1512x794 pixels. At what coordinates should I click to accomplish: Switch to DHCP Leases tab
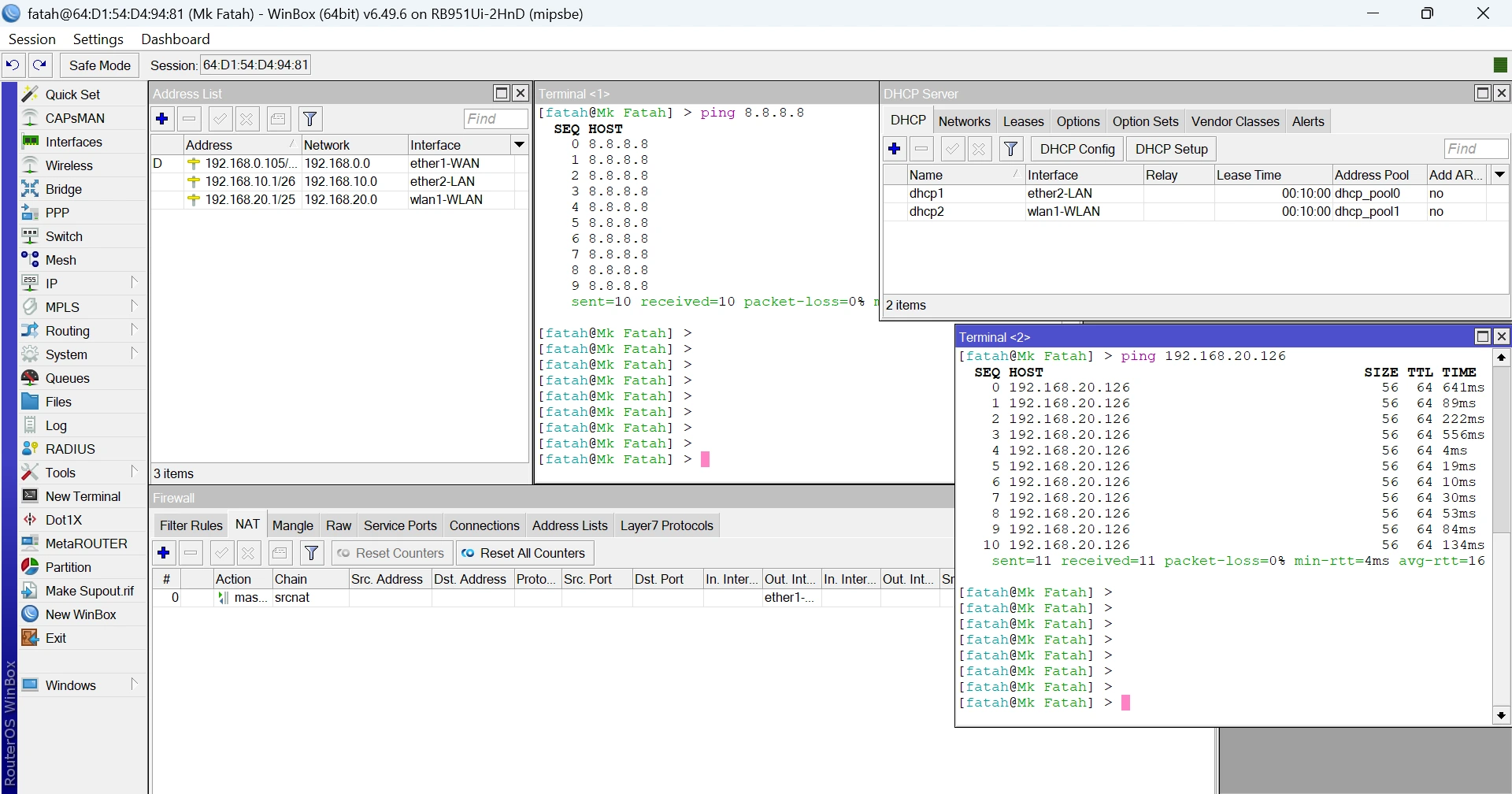tap(1023, 121)
